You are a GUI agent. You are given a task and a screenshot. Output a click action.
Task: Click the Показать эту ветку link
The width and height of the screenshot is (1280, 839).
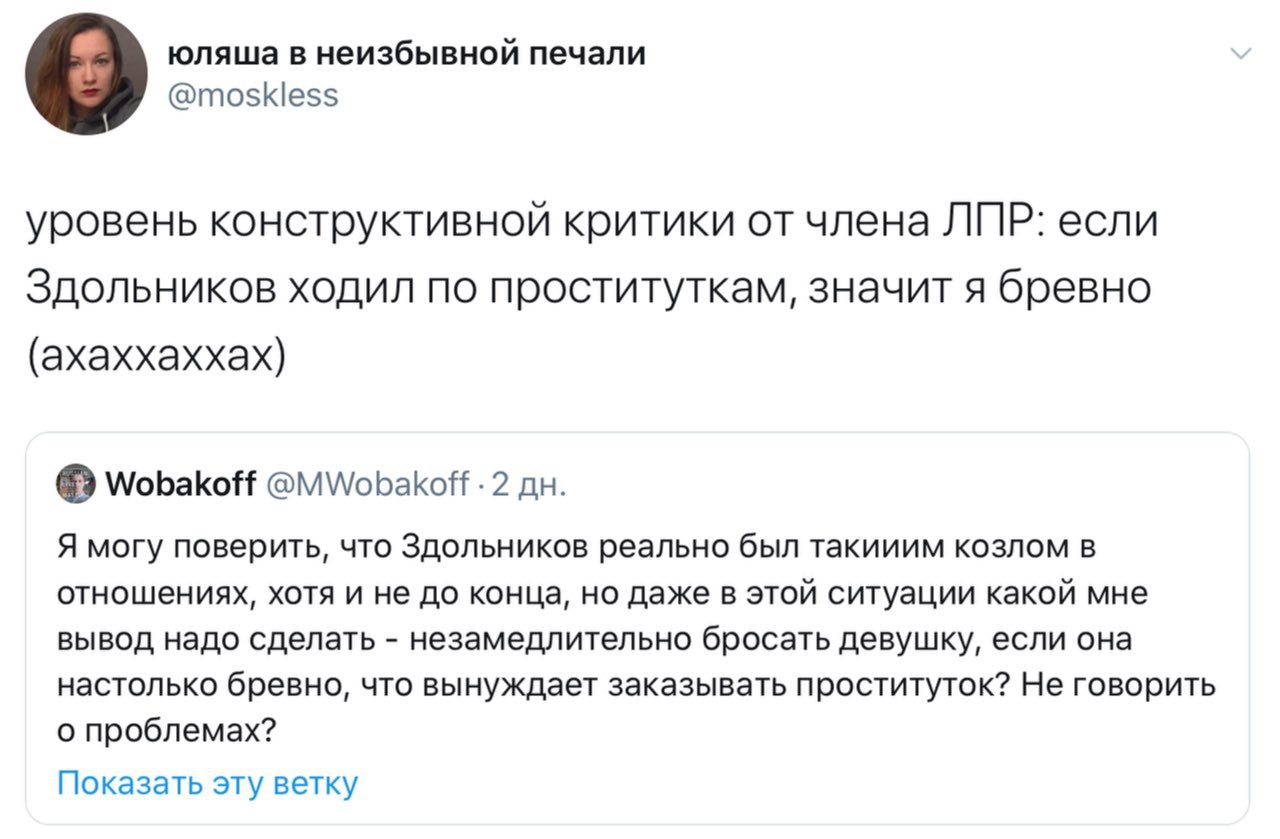[207, 782]
